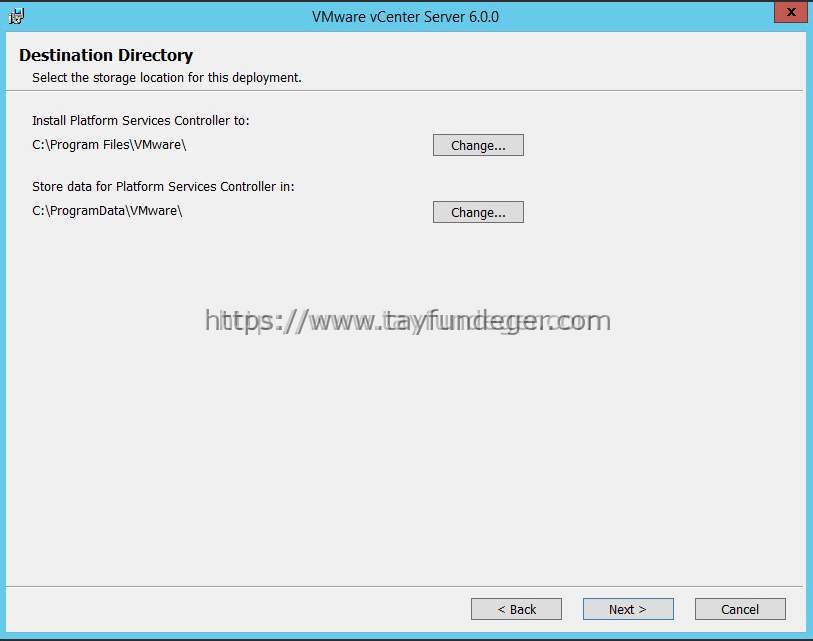Click the blue left window border
813x641 pixels.
(3, 332)
